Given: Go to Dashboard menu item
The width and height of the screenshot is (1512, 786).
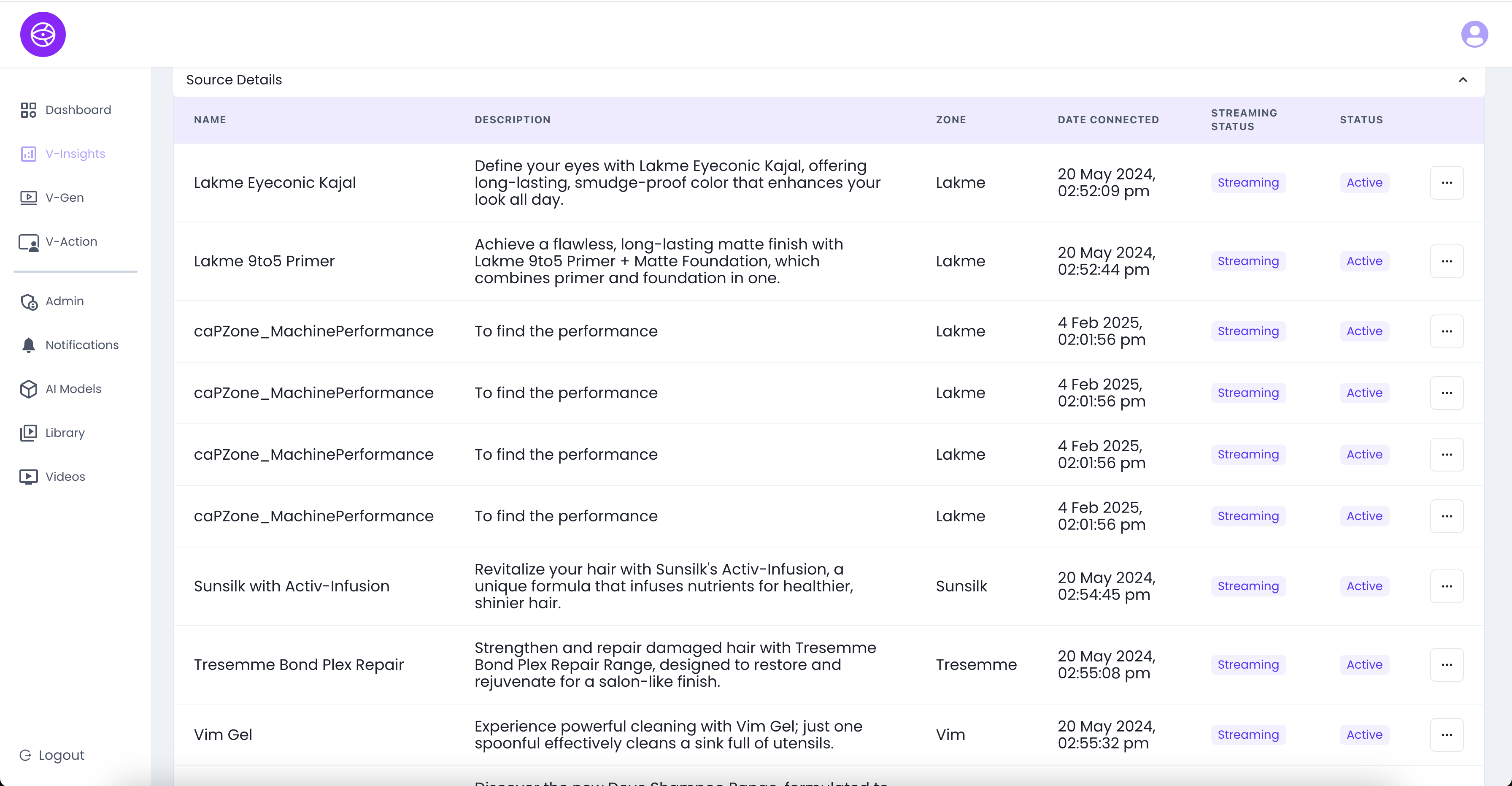Looking at the screenshot, I should pos(78,110).
